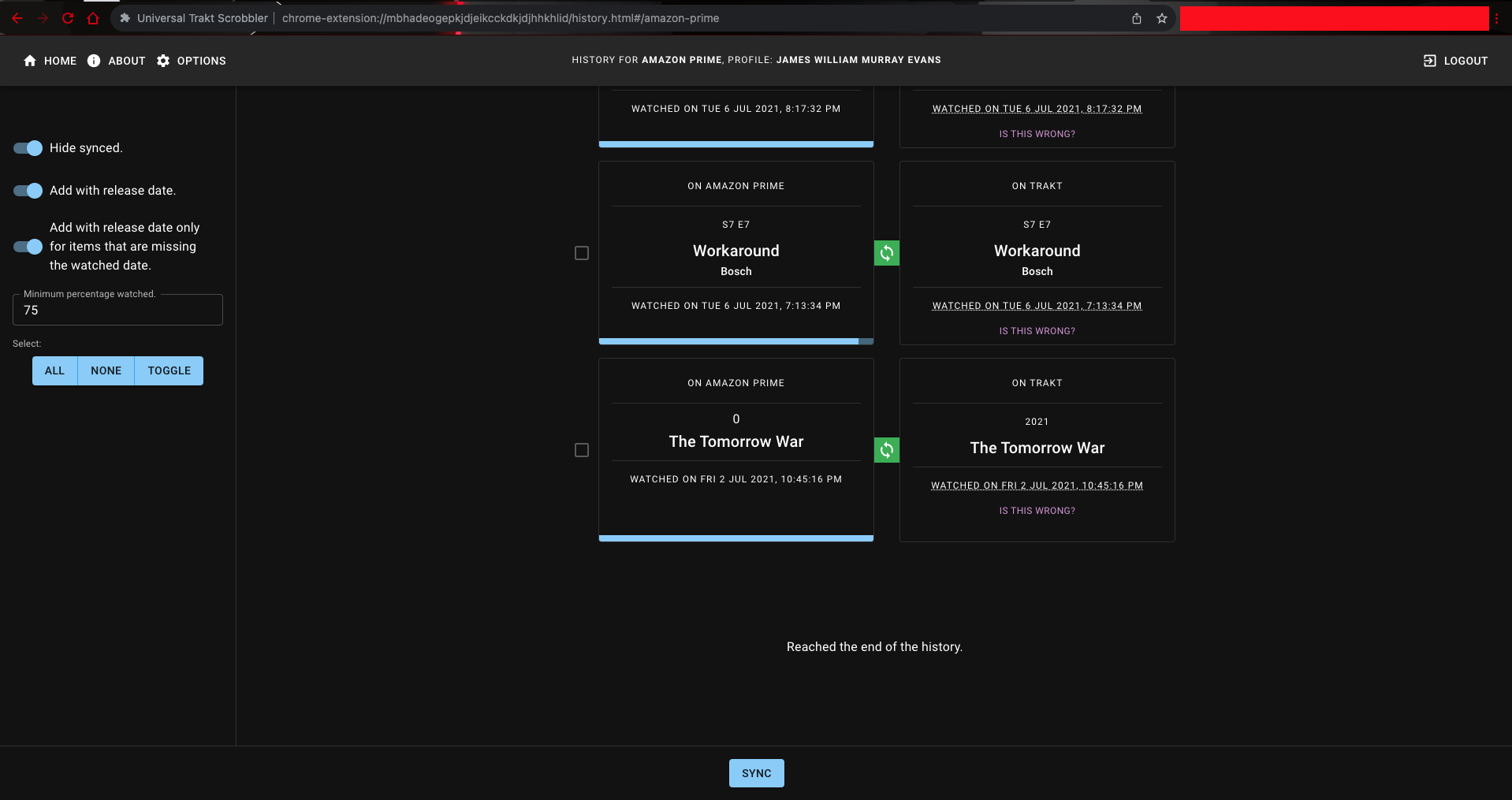This screenshot has height=800, width=1512.
Task: Check The Tomorrow War checkbox
Action: tap(582, 450)
